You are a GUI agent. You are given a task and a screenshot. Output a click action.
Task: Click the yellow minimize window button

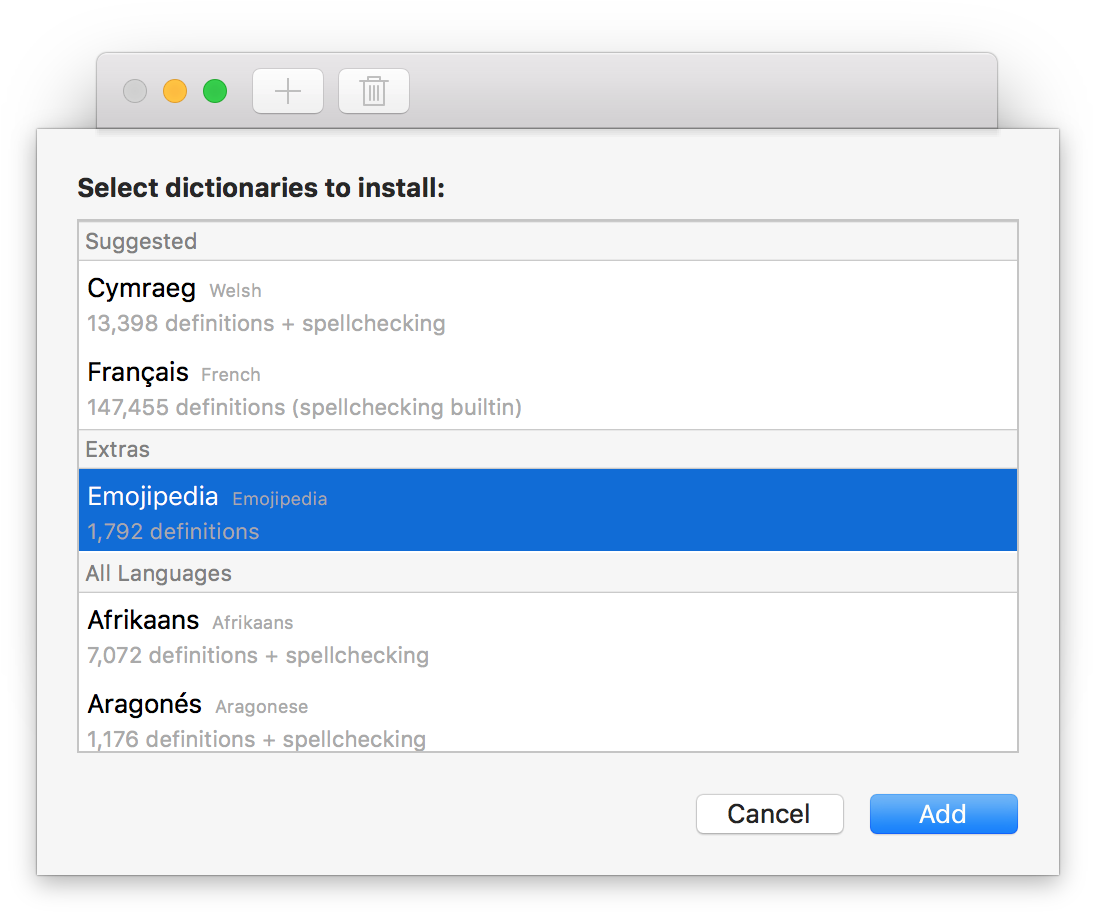point(175,91)
